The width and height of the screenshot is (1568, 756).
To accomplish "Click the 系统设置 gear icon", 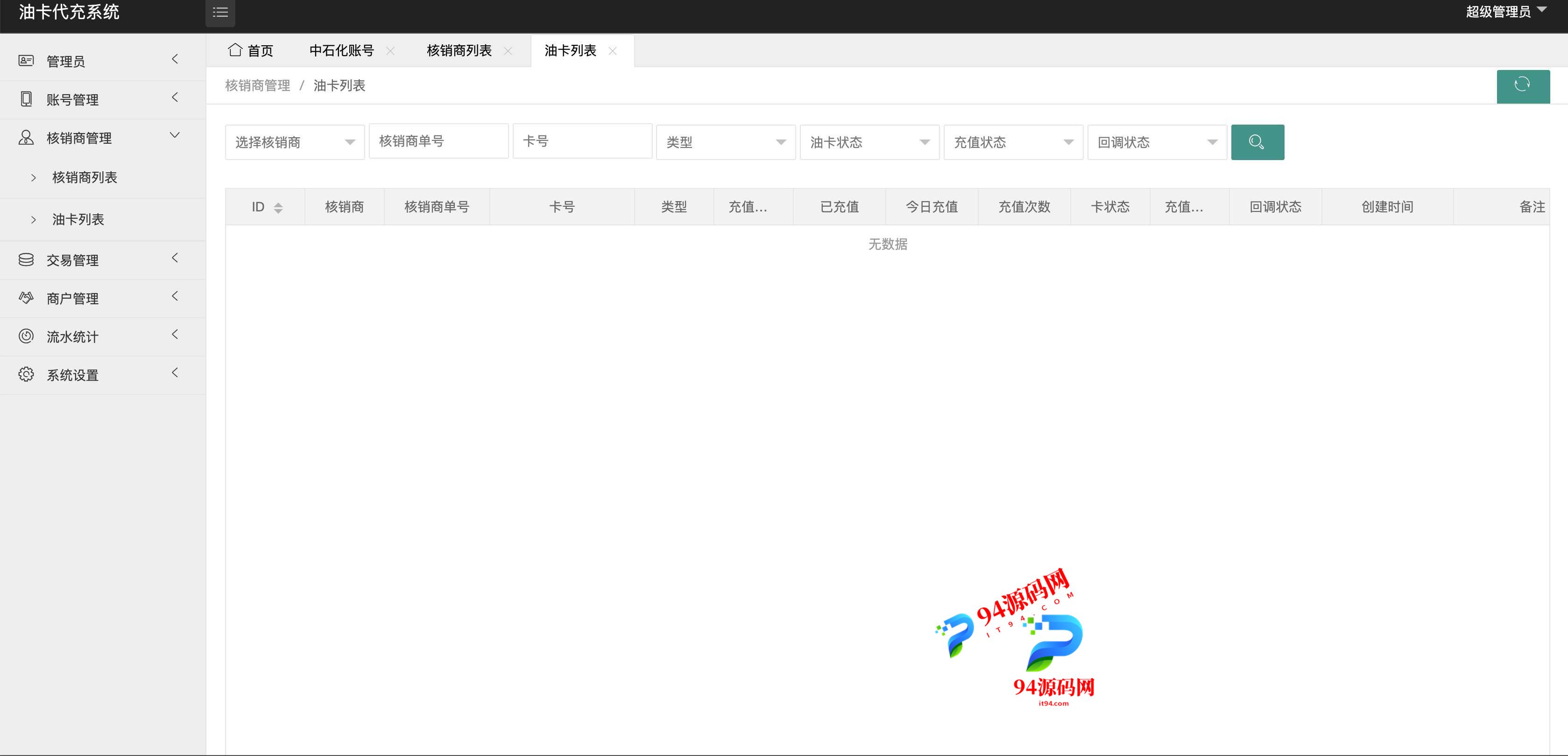I will click(26, 374).
